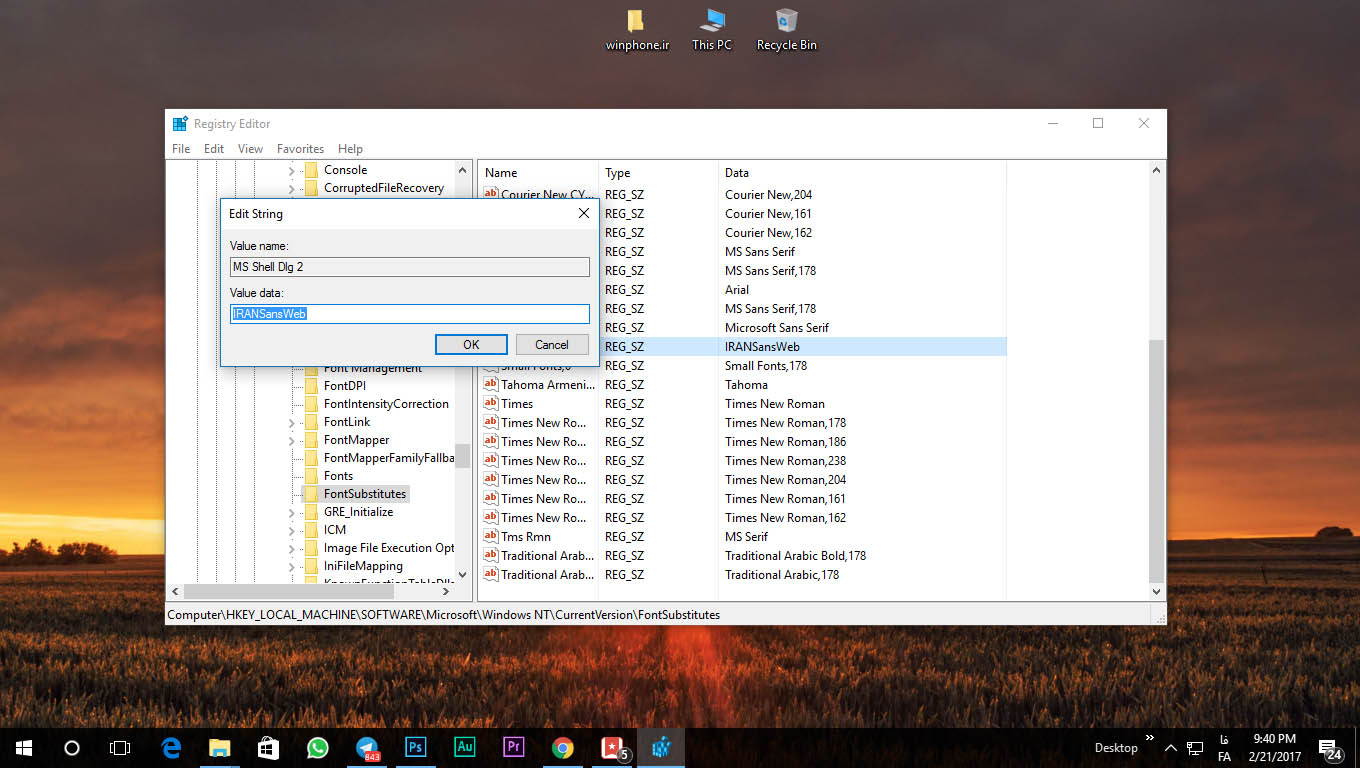The width and height of the screenshot is (1360, 768).
Task: Click the 'Traditional Arabic Bold,178' data cell
Action: coord(795,555)
